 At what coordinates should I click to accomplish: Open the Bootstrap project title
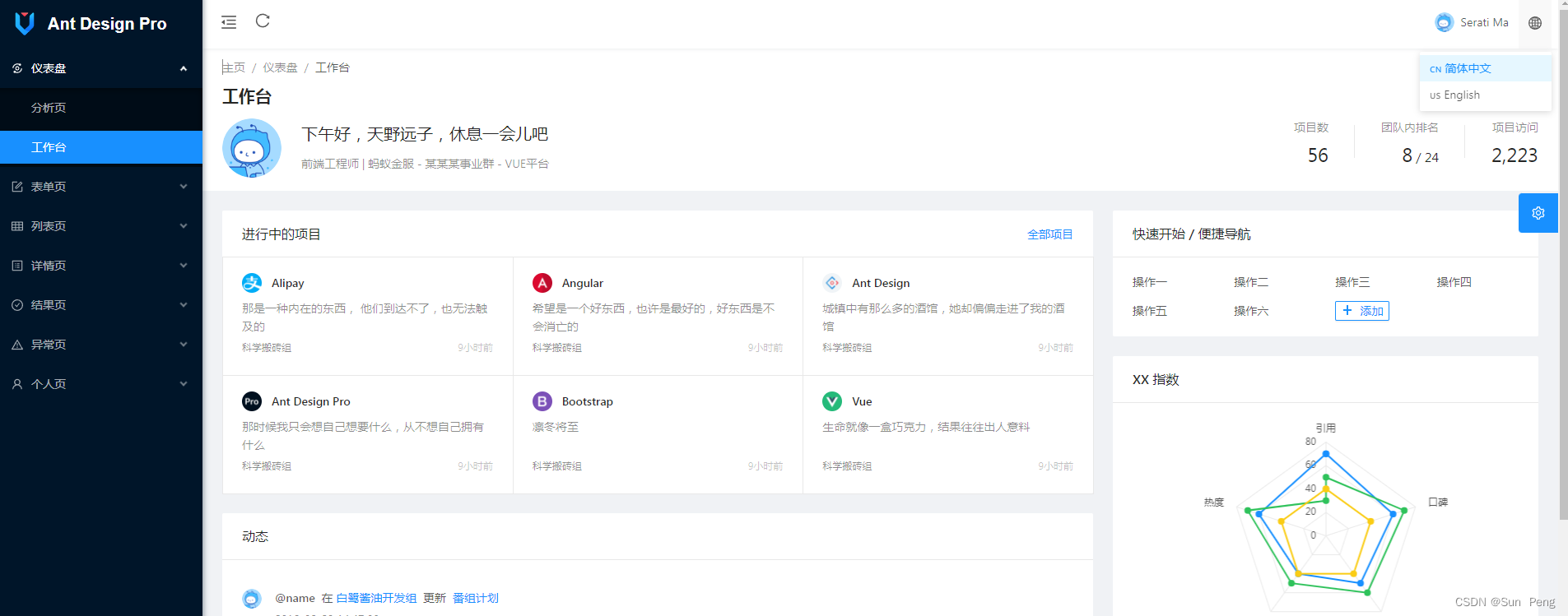588,401
